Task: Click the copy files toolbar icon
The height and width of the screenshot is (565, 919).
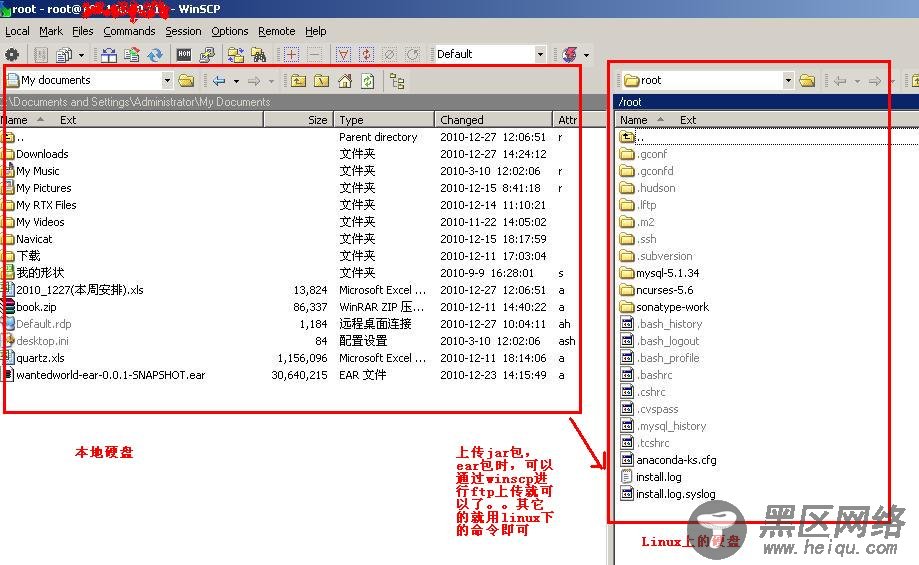Action: point(63,55)
